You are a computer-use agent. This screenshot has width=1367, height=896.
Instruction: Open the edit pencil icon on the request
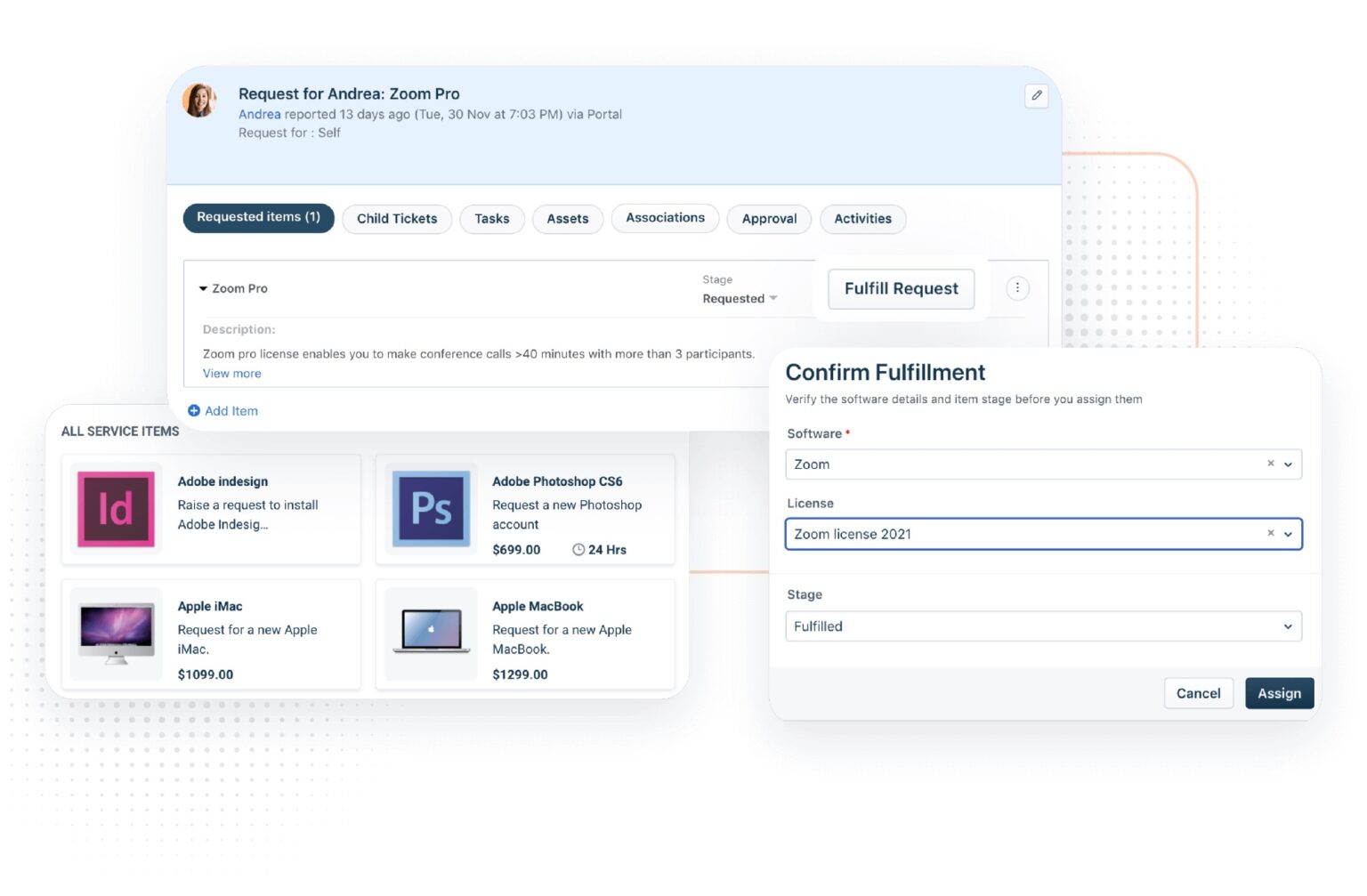tap(1035, 95)
